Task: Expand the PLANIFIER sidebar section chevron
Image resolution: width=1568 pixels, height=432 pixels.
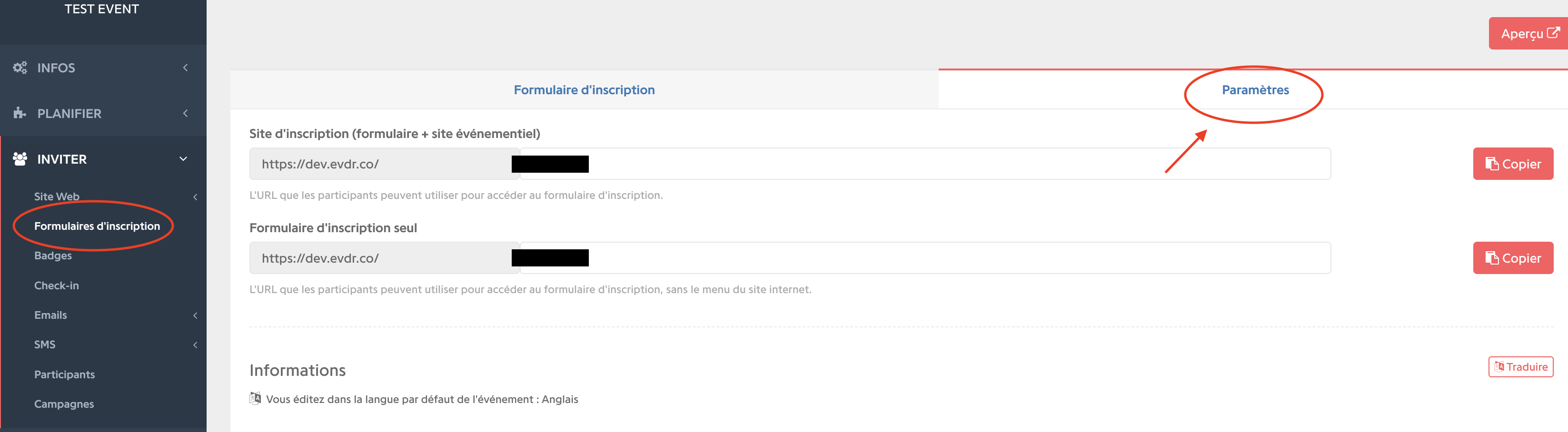Action: tap(185, 113)
